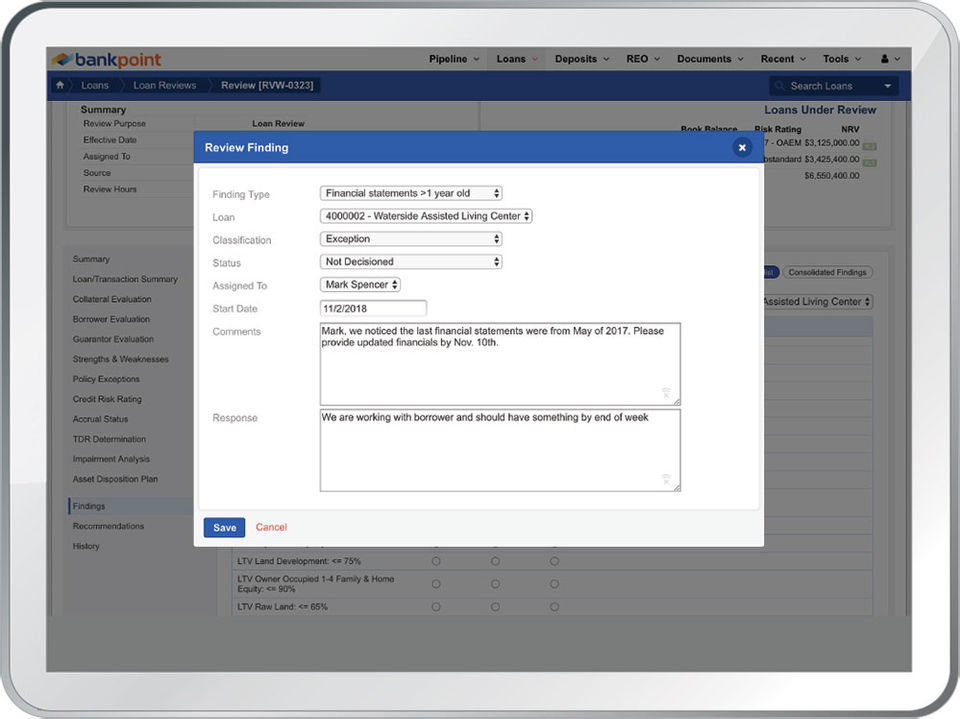This screenshot has height=719, width=960.
Task: Save the review finding
Action: [224, 527]
